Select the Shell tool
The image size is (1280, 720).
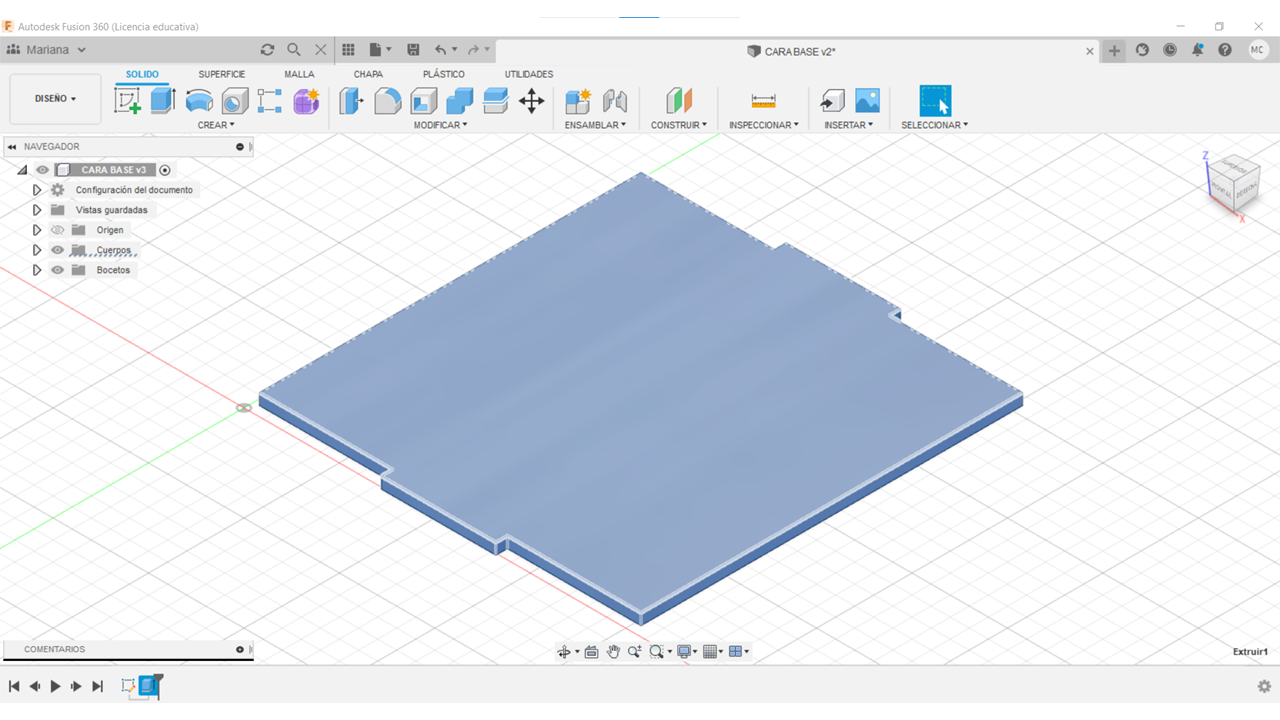pyautogui.click(x=423, y=100)
